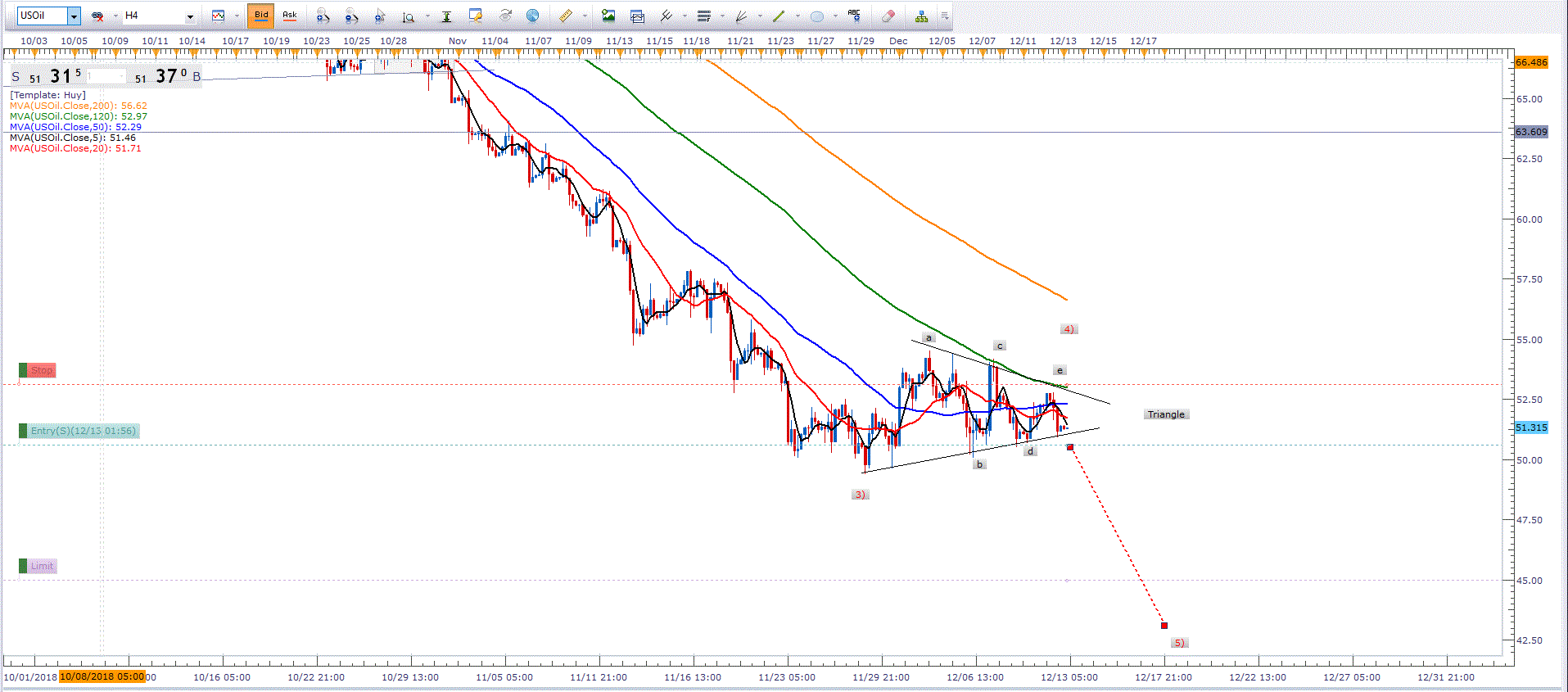1568x692 pixels.
Task: Click the orange MVA 200 indicator label
Action: [x=79, y=106]
